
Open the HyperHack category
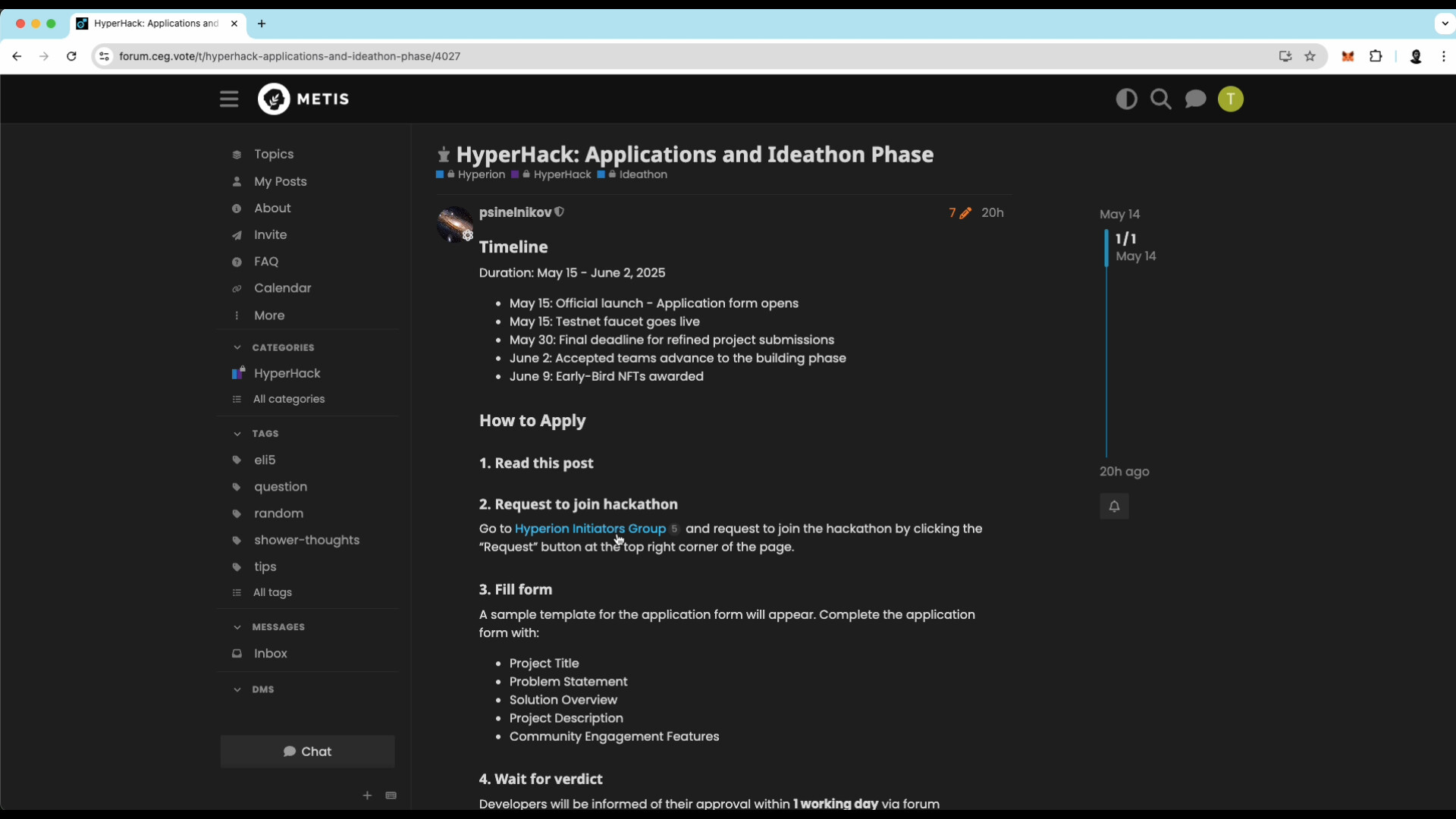[287, 373]
